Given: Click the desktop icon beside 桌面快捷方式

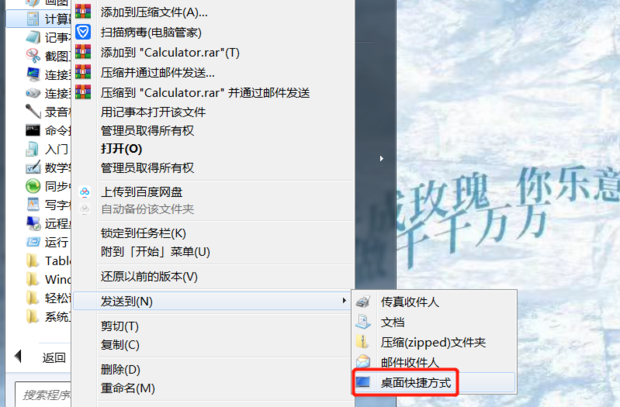Looking at the screenshot, I should click(x=363, y=382).
